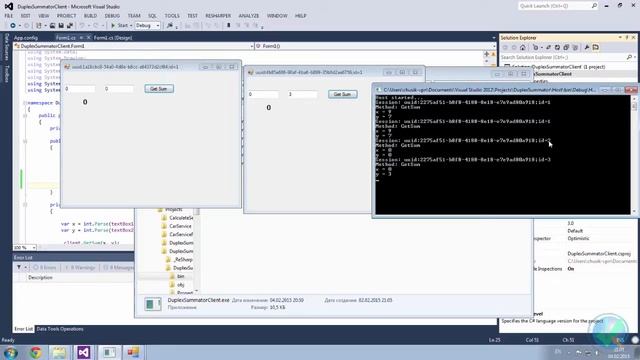
Task: Collapse the namespace outline in code editor
Action: coord(25,103)
